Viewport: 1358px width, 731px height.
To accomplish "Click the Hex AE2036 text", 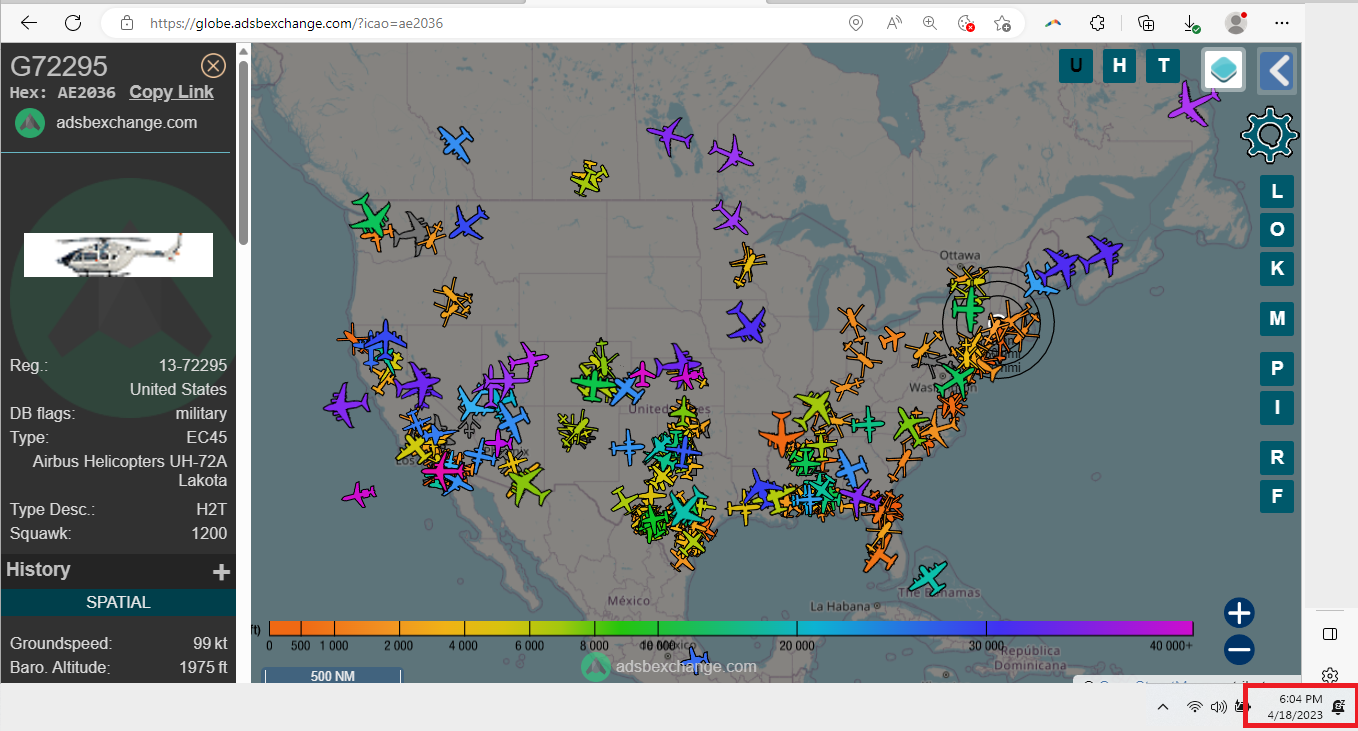I will click(x=62, y=92).
